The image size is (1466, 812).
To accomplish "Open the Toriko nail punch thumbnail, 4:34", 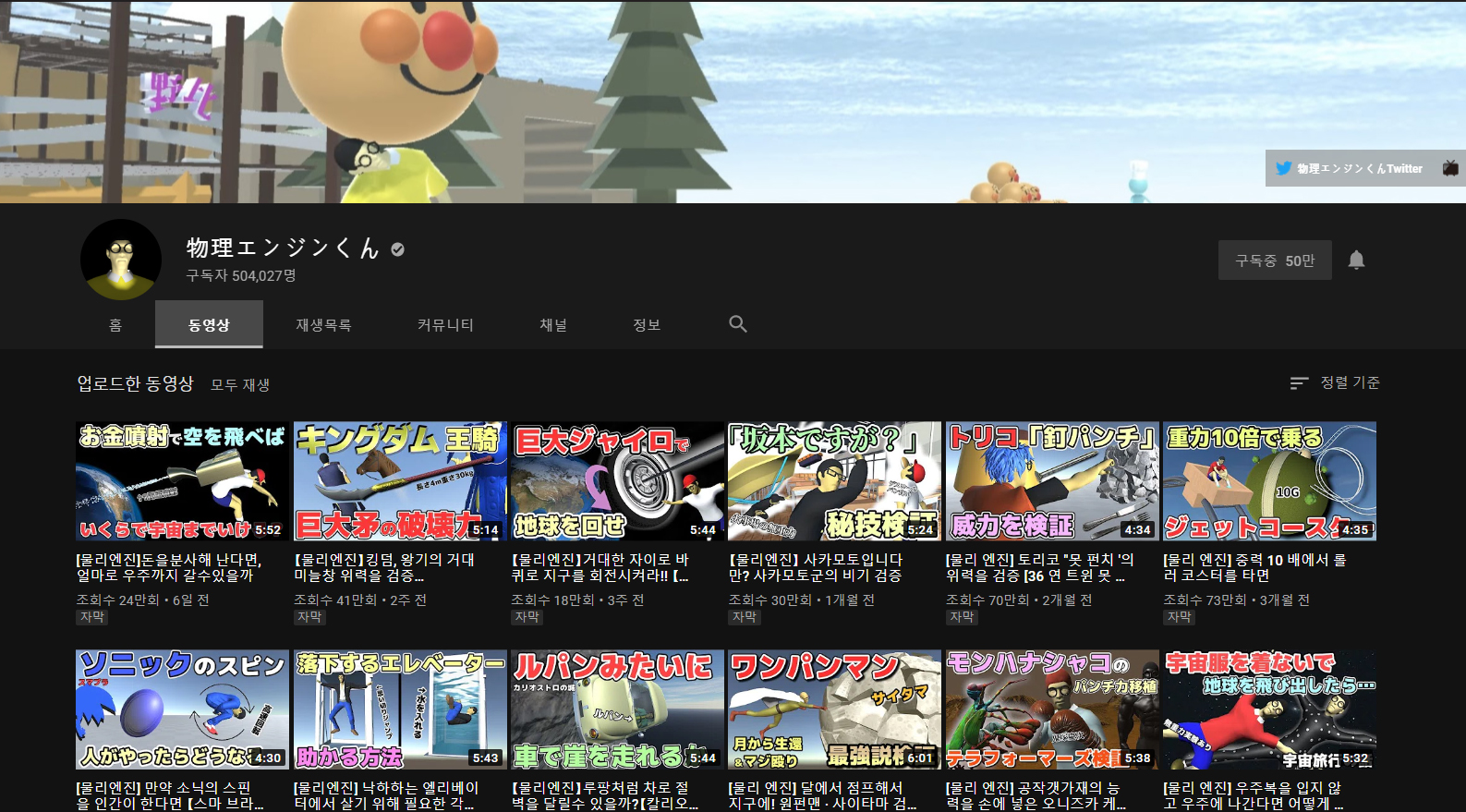I will [x=1052, y=481].
